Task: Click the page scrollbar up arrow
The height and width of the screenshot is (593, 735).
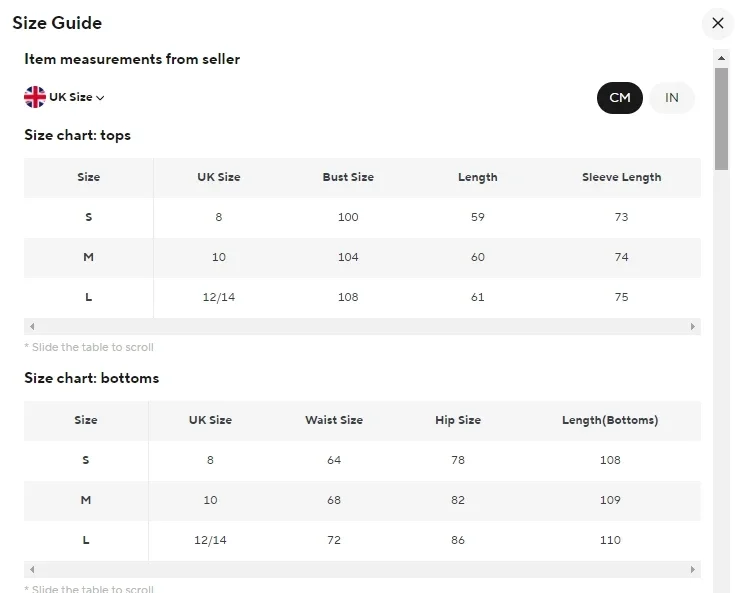Action: point(721,58)
